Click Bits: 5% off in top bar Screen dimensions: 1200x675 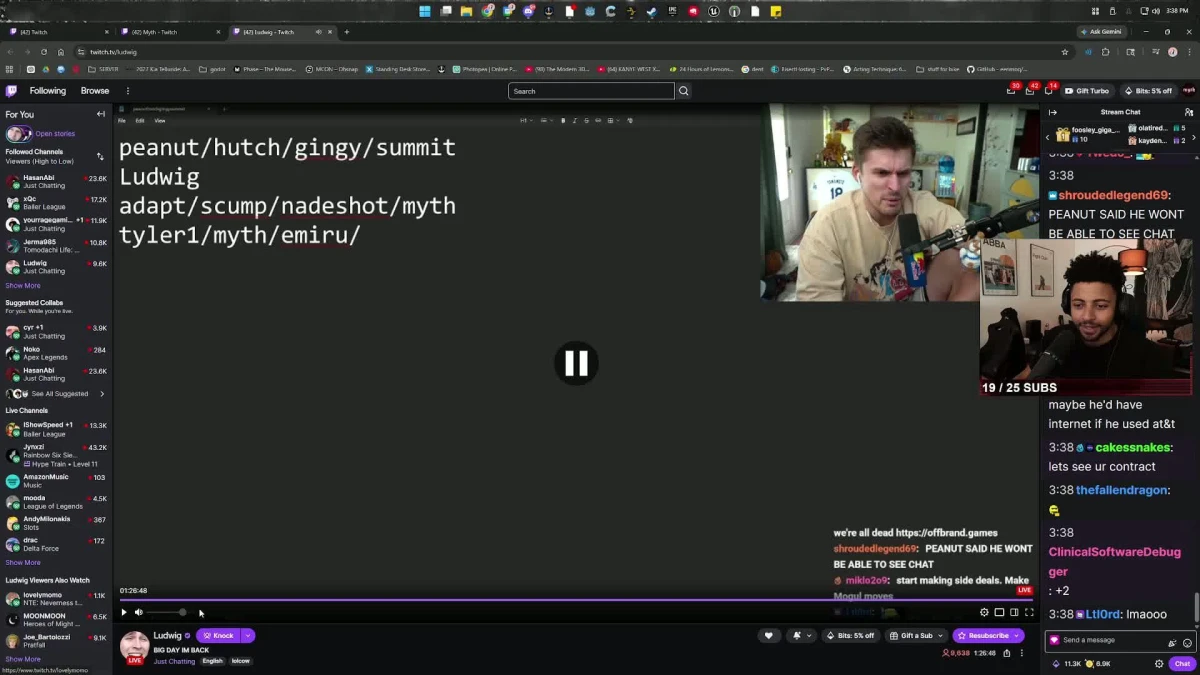point(1148,91)
